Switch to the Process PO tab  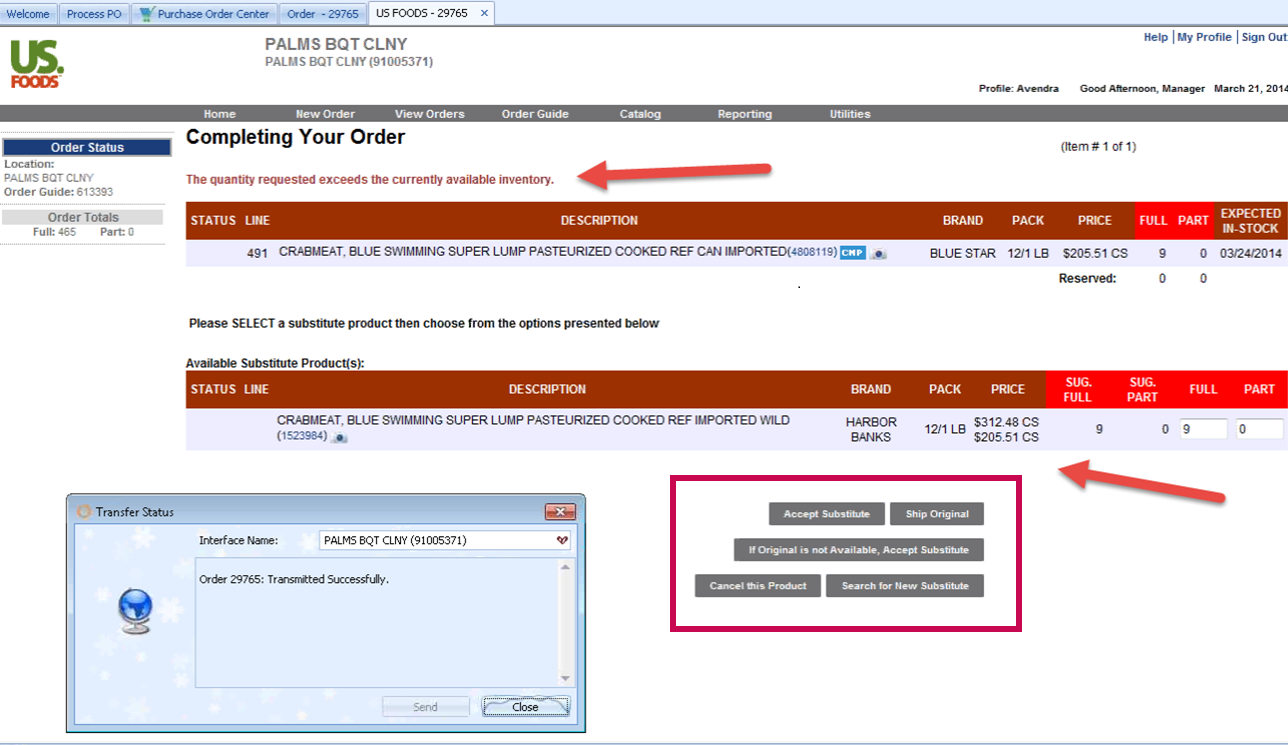coord(93,14)
